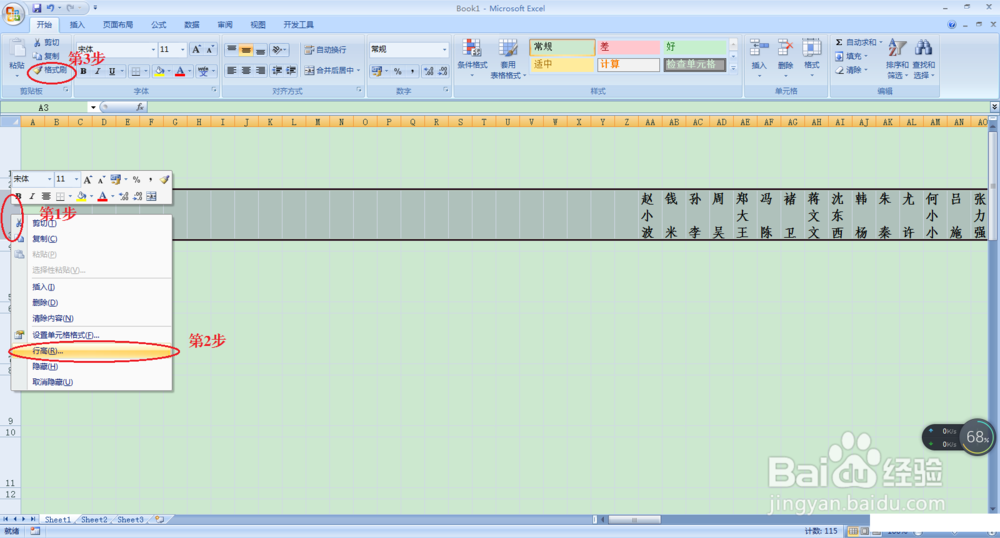Expand the 自动求和 dropdown arrow

pyautogui.click(x=881, y=43)
